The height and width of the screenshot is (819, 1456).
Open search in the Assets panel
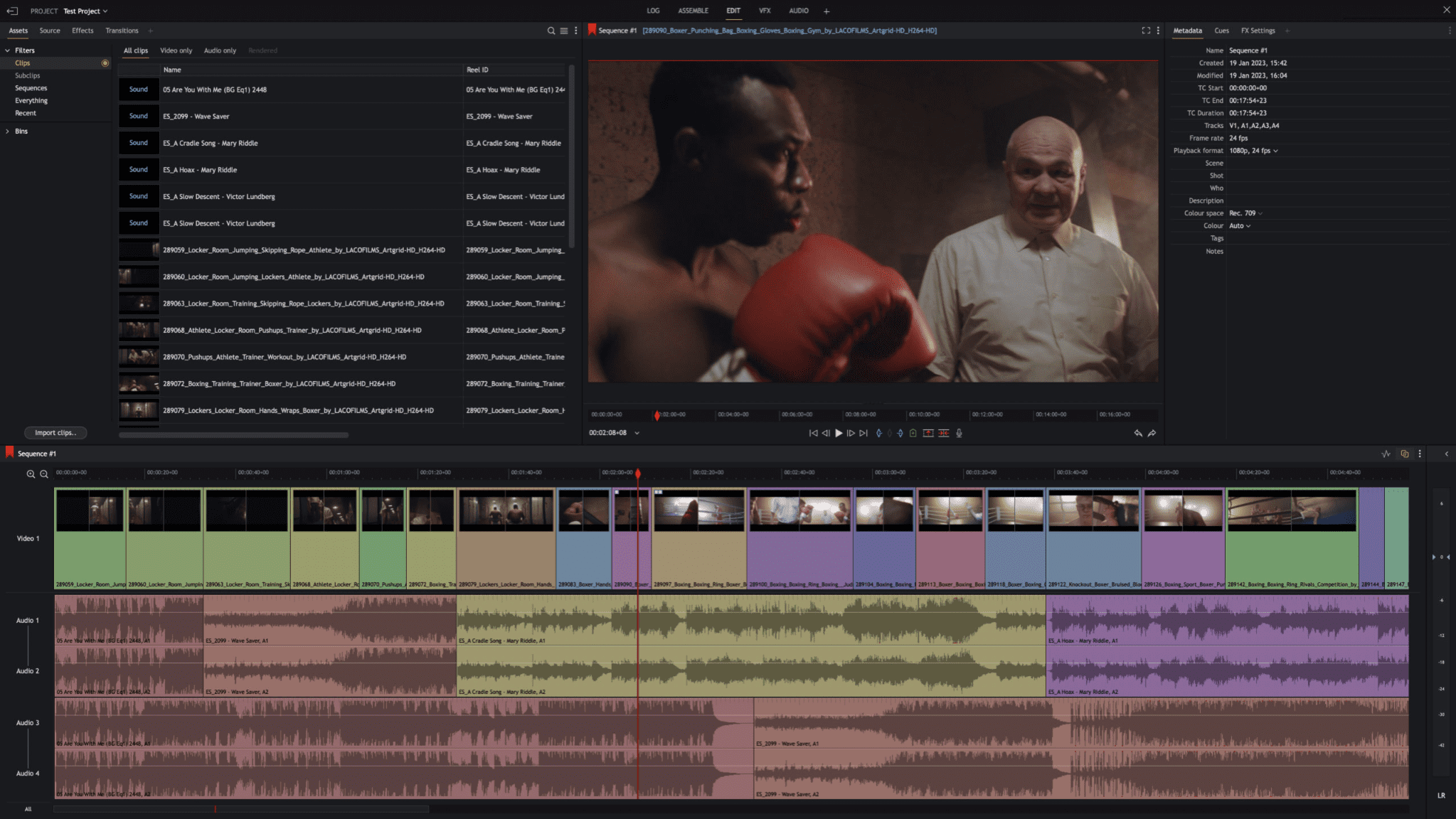tap(551, 31)
